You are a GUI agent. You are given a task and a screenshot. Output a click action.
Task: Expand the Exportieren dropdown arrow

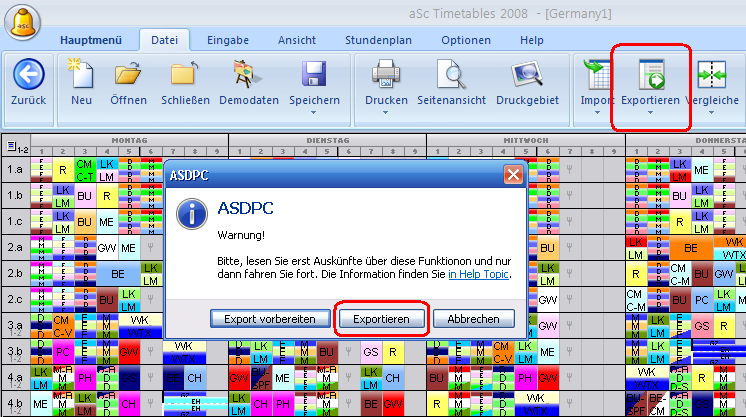pos(650,113)
